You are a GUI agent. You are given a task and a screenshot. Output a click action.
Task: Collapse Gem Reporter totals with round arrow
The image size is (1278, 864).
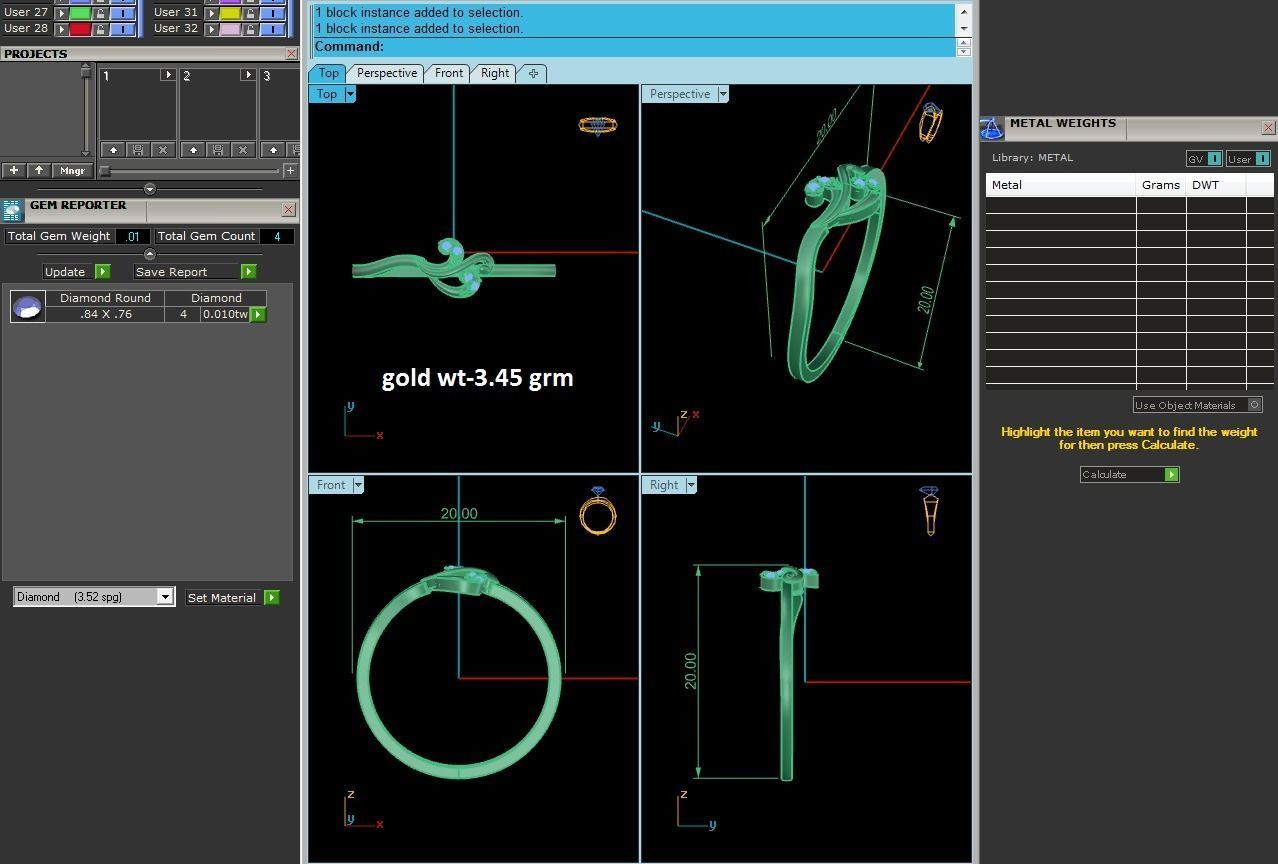tap(150, 254)
